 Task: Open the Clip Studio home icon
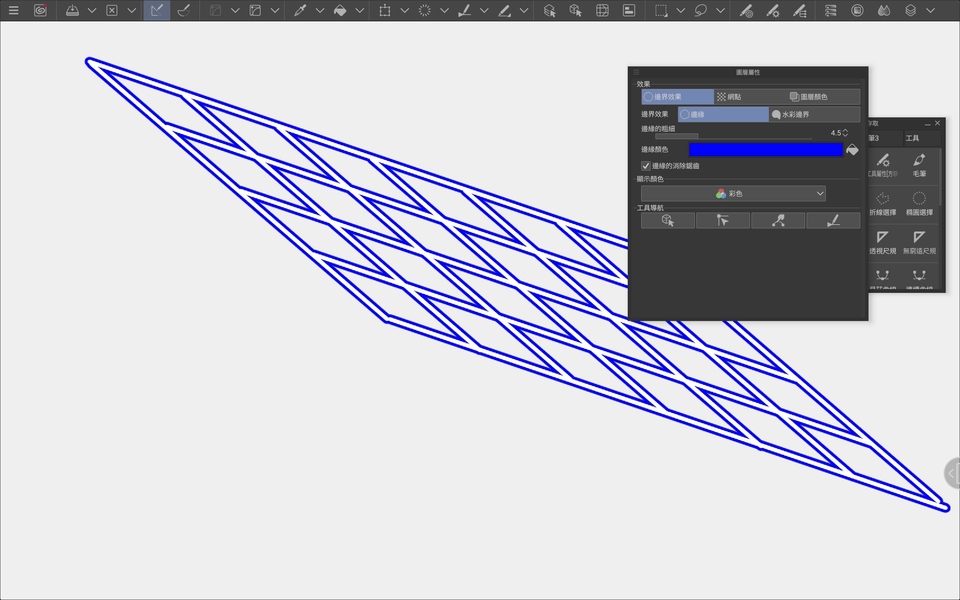[40, 10]
